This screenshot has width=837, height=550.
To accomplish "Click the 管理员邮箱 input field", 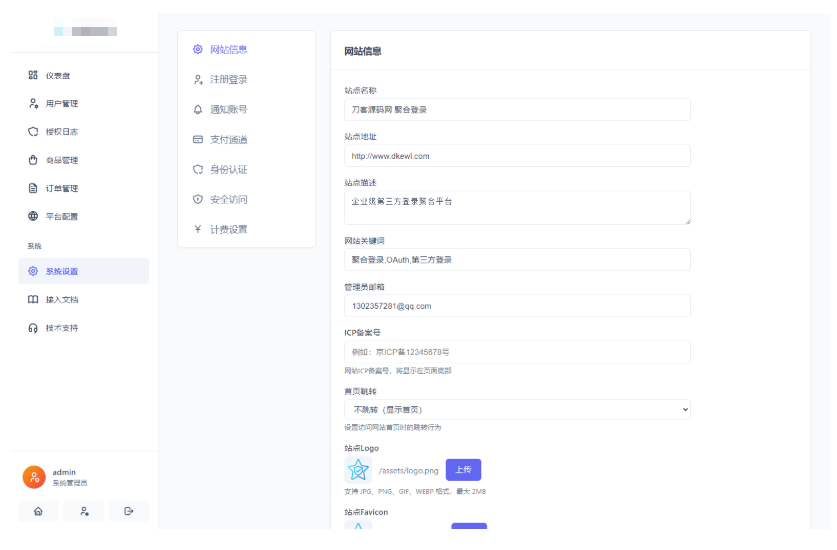I will (517, 306).
